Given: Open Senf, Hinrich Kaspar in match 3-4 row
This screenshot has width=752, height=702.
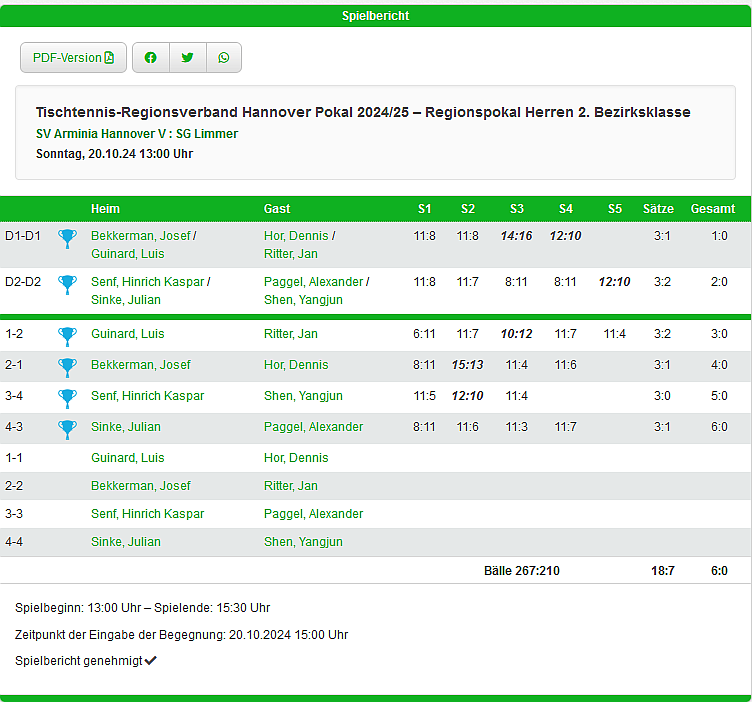Looking at the screenshot, I should 148,396.
